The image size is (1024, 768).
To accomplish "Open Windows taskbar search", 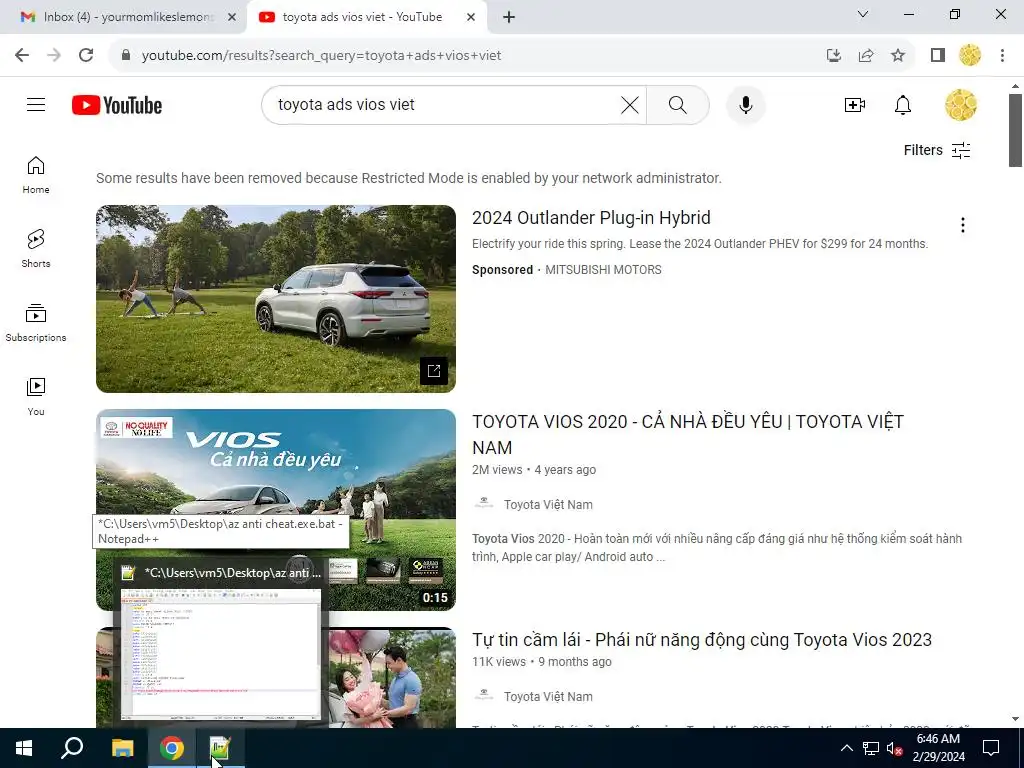I will [72, 748].
